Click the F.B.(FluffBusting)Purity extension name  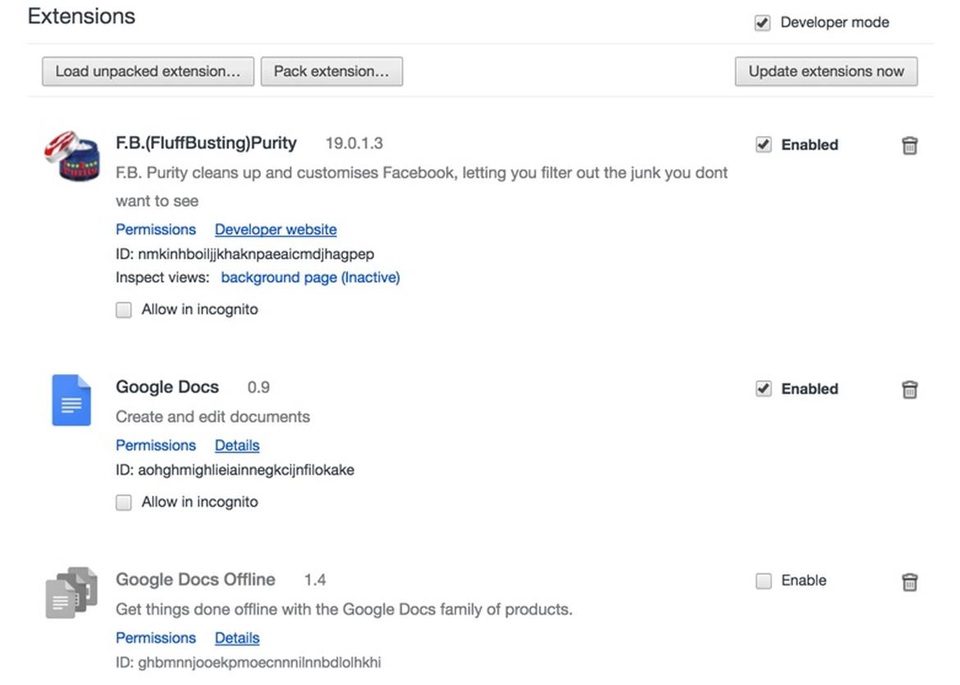[206, 143]
